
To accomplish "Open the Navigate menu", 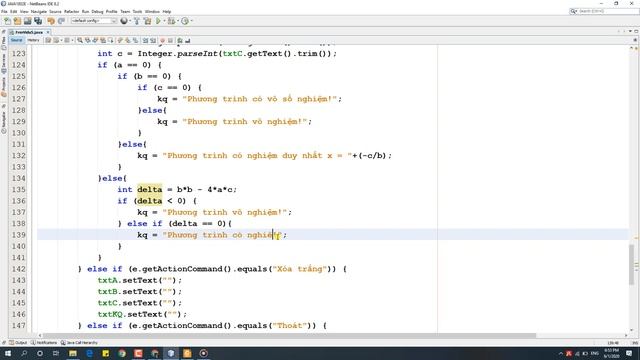I will pos(39,11).
